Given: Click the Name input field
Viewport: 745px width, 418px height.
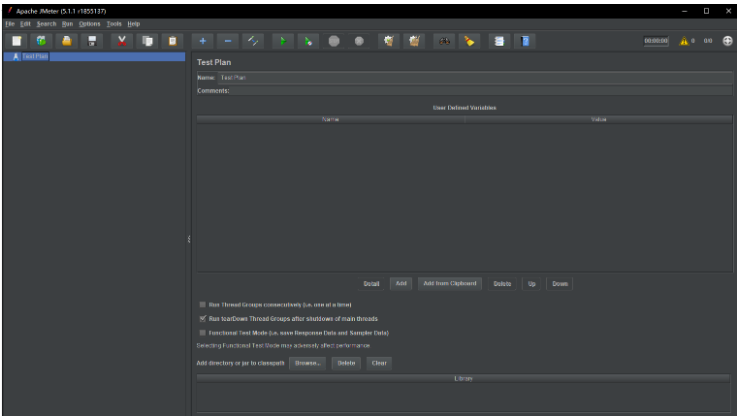Looking at the screenshot, I should click(475, 77).
